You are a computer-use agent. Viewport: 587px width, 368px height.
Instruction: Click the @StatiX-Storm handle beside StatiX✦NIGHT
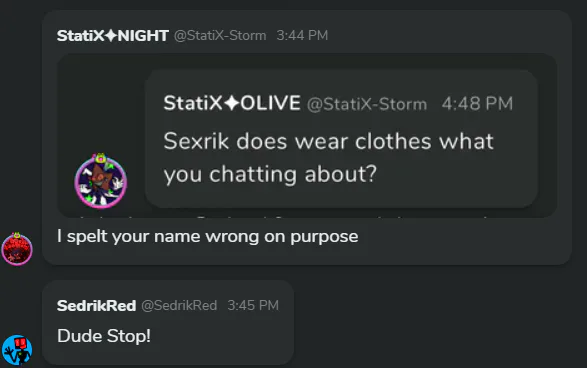[220, 36]
